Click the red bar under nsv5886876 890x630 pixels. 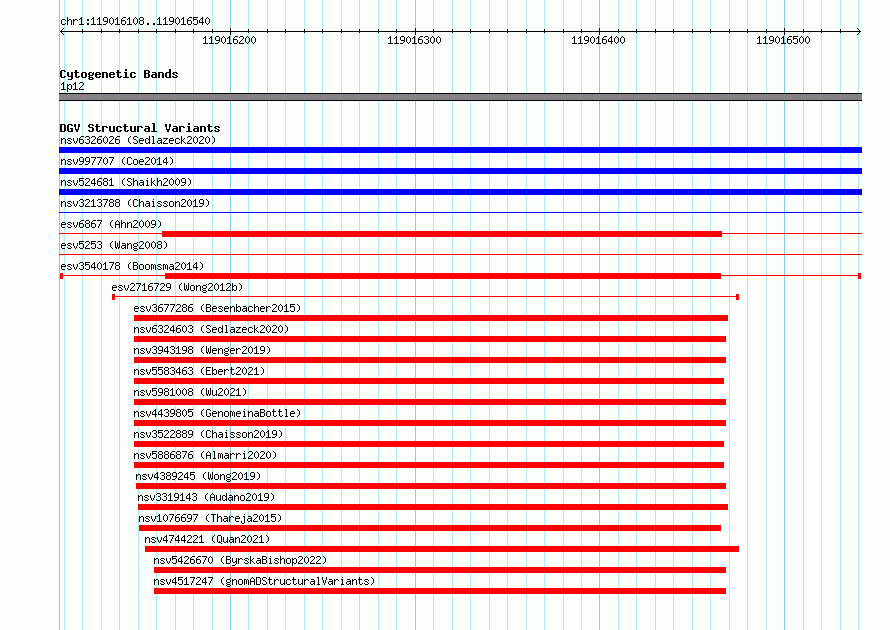point(429,465)
